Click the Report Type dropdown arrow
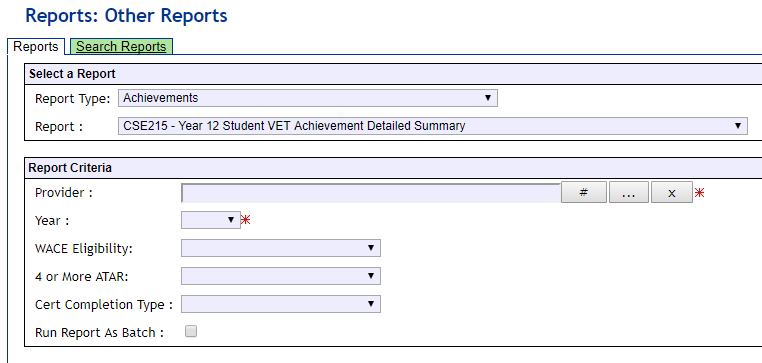 coord(488,98)
